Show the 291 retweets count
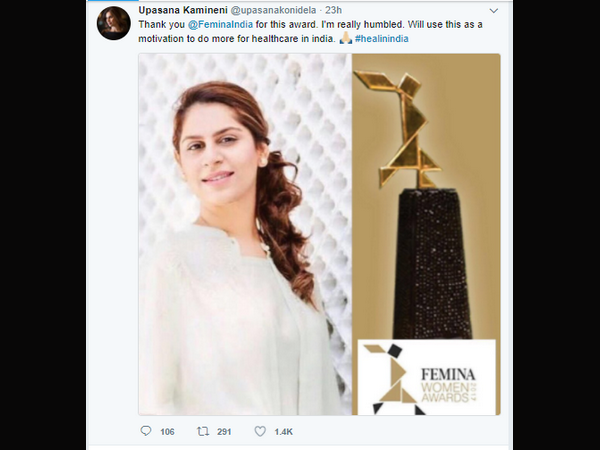Viewport: 600px width, 450px height. [226, 431]
